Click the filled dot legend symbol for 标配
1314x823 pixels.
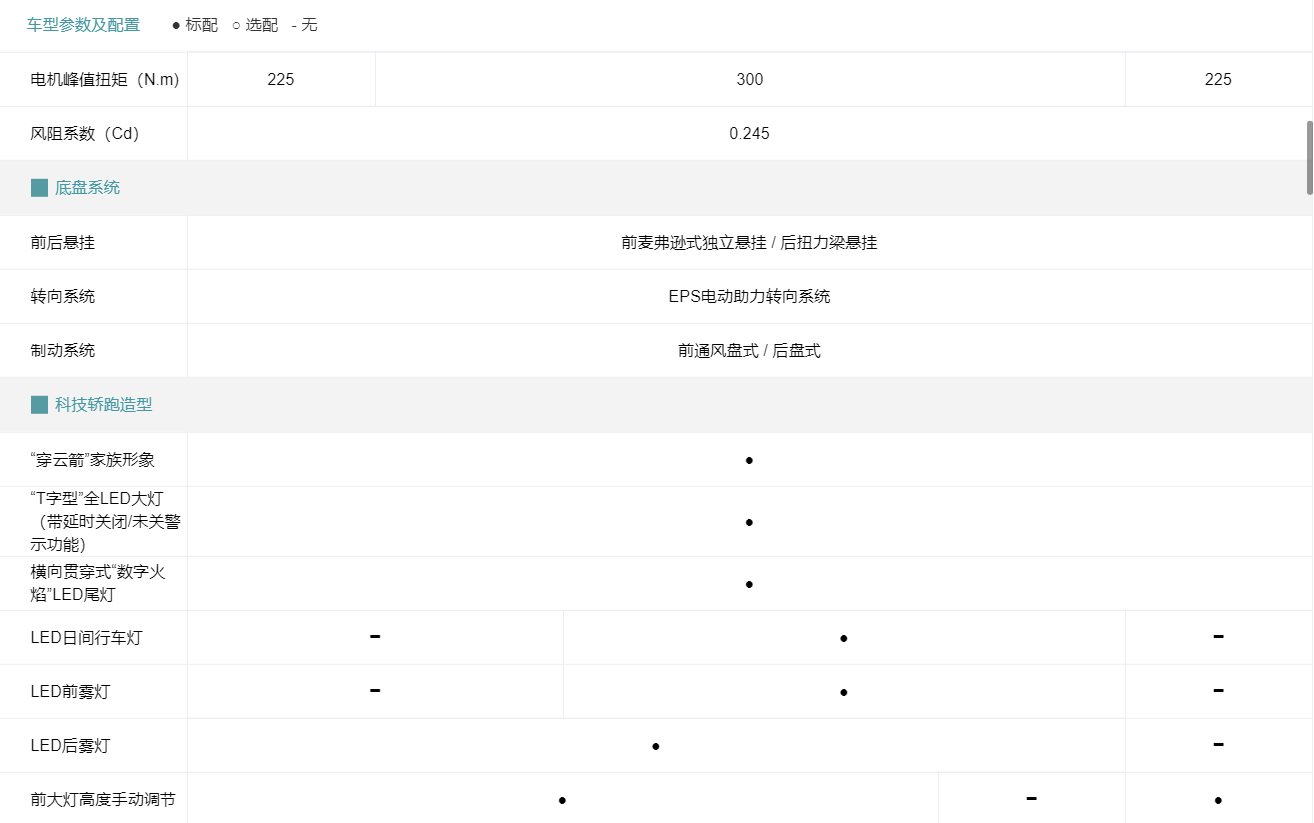[176, 25]
